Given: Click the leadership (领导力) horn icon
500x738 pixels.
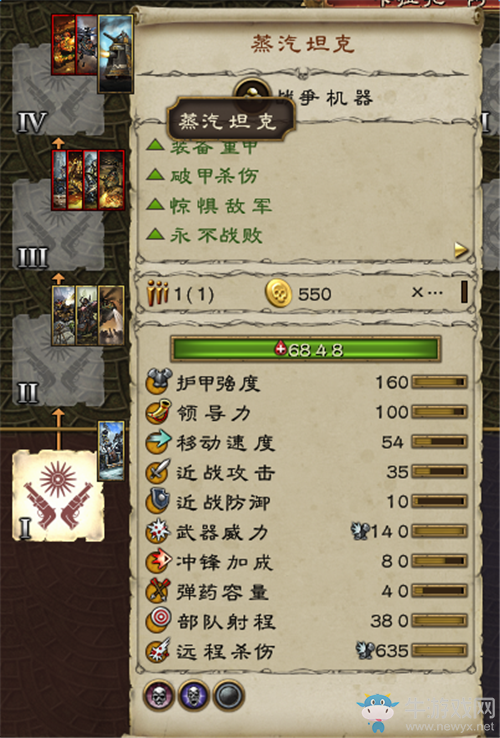Looking at the screenshot, I should point(158,412).
